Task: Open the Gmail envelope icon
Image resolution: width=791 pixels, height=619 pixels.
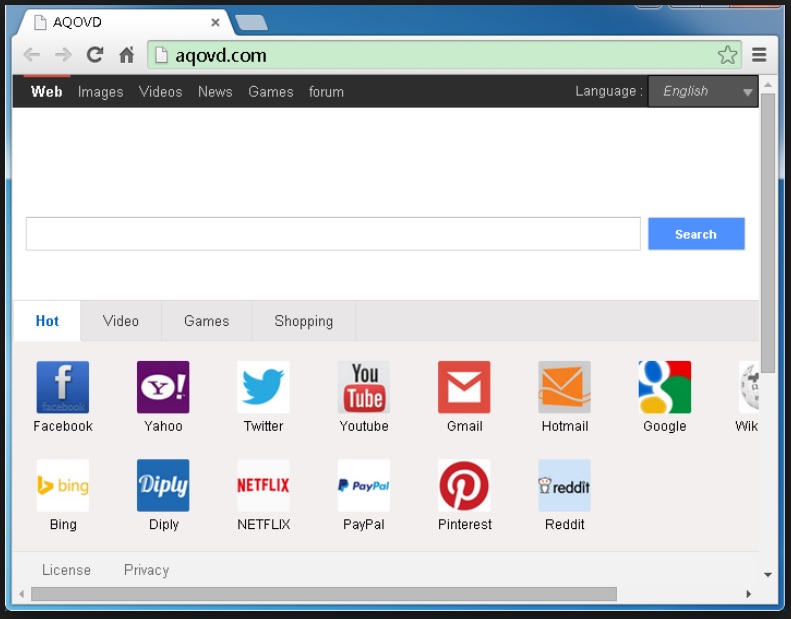Action: tap(464, 387)
